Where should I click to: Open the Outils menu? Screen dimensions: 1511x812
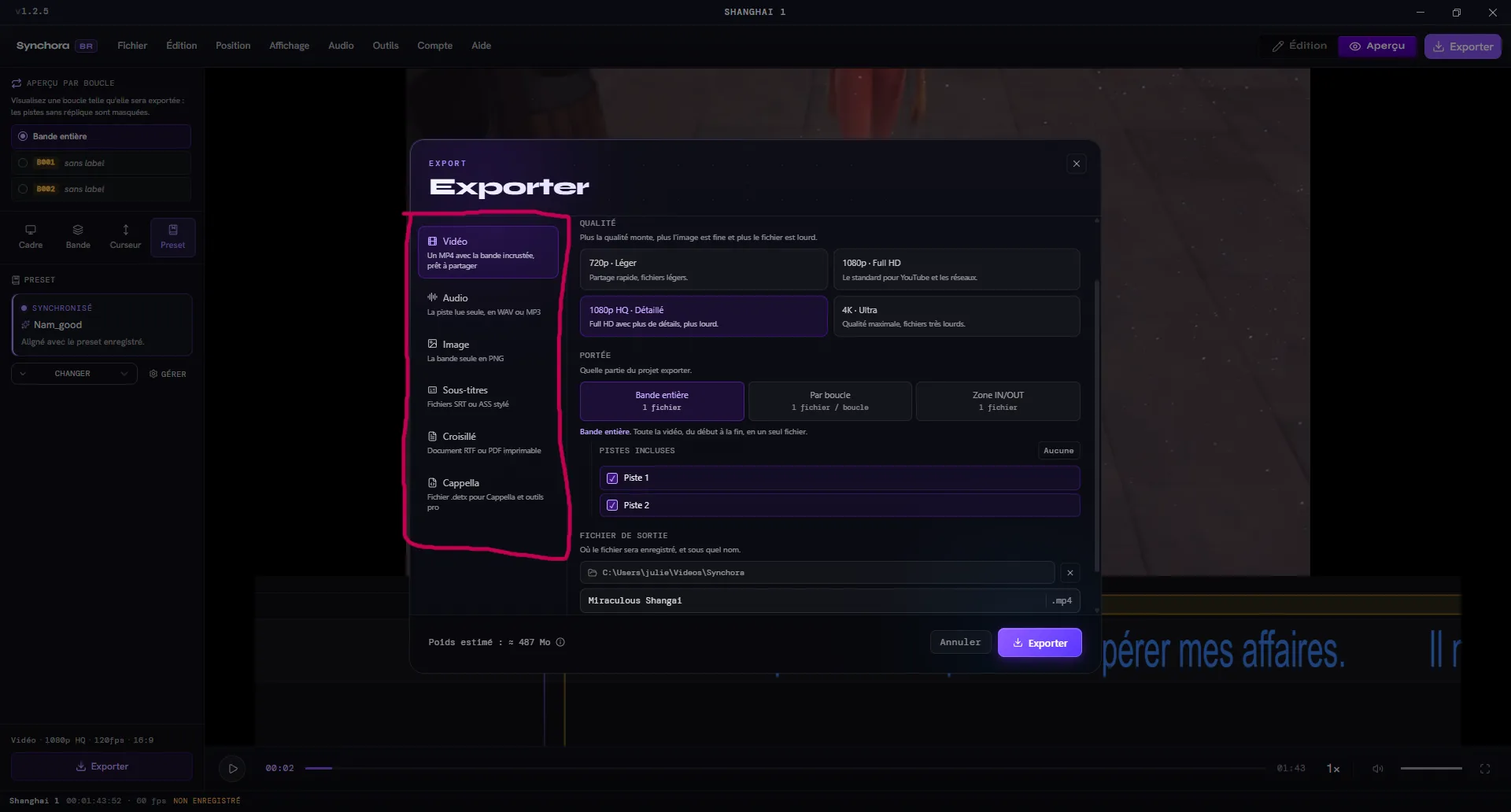pos(386,46)
